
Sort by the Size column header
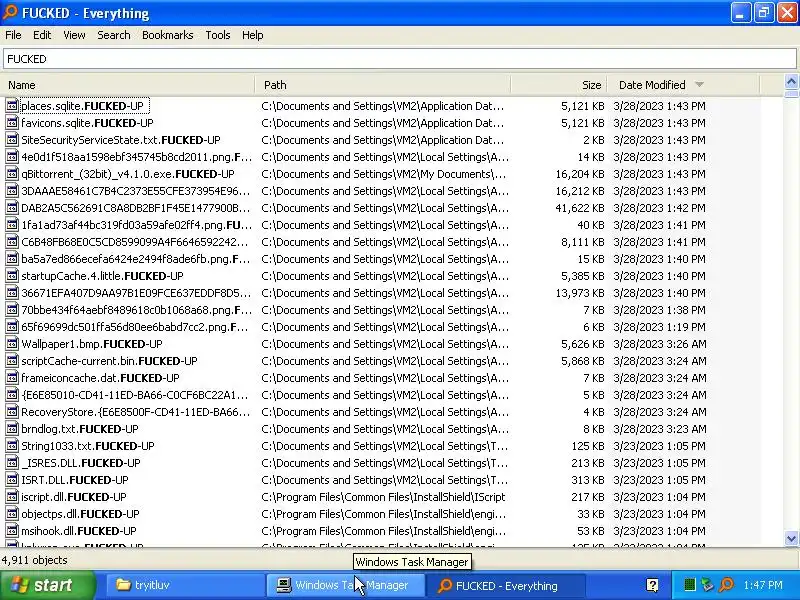click(559, 85)
